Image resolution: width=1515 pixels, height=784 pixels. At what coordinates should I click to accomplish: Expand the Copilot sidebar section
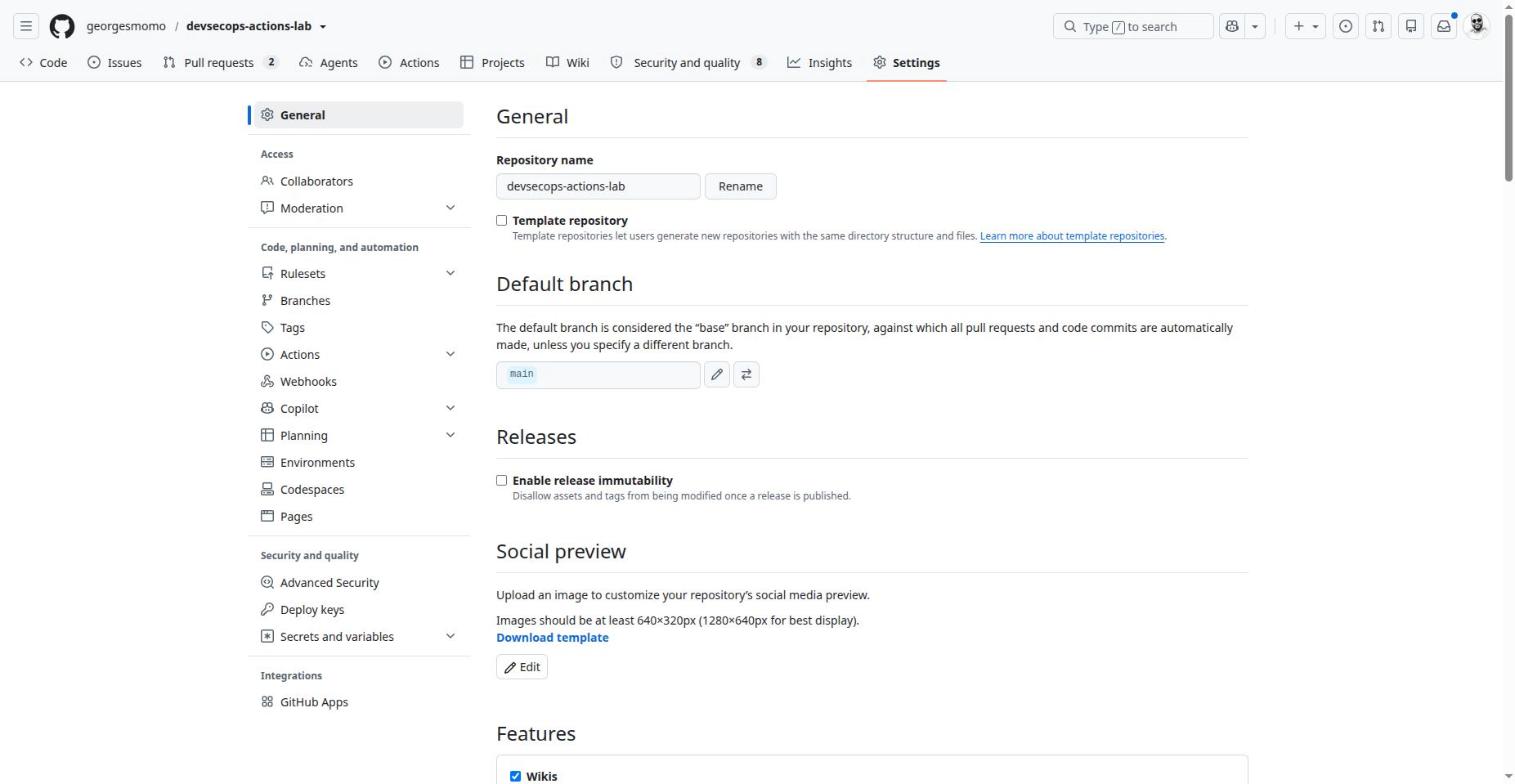click(450, 408)
